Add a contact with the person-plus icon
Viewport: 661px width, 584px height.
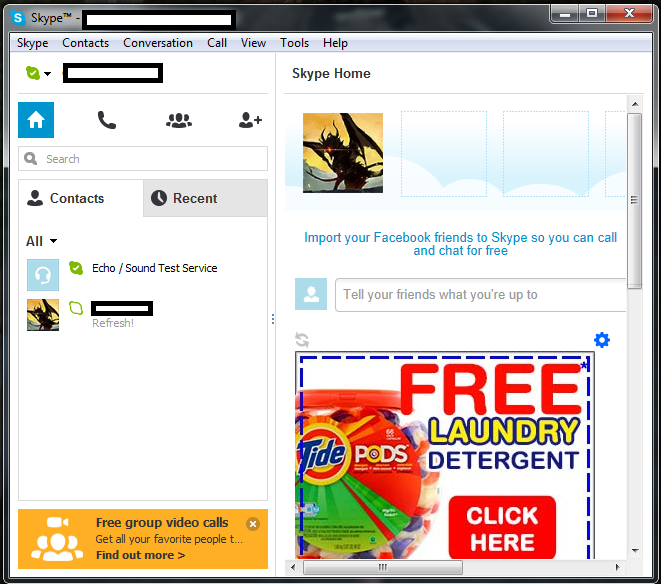tap(250, 120)
